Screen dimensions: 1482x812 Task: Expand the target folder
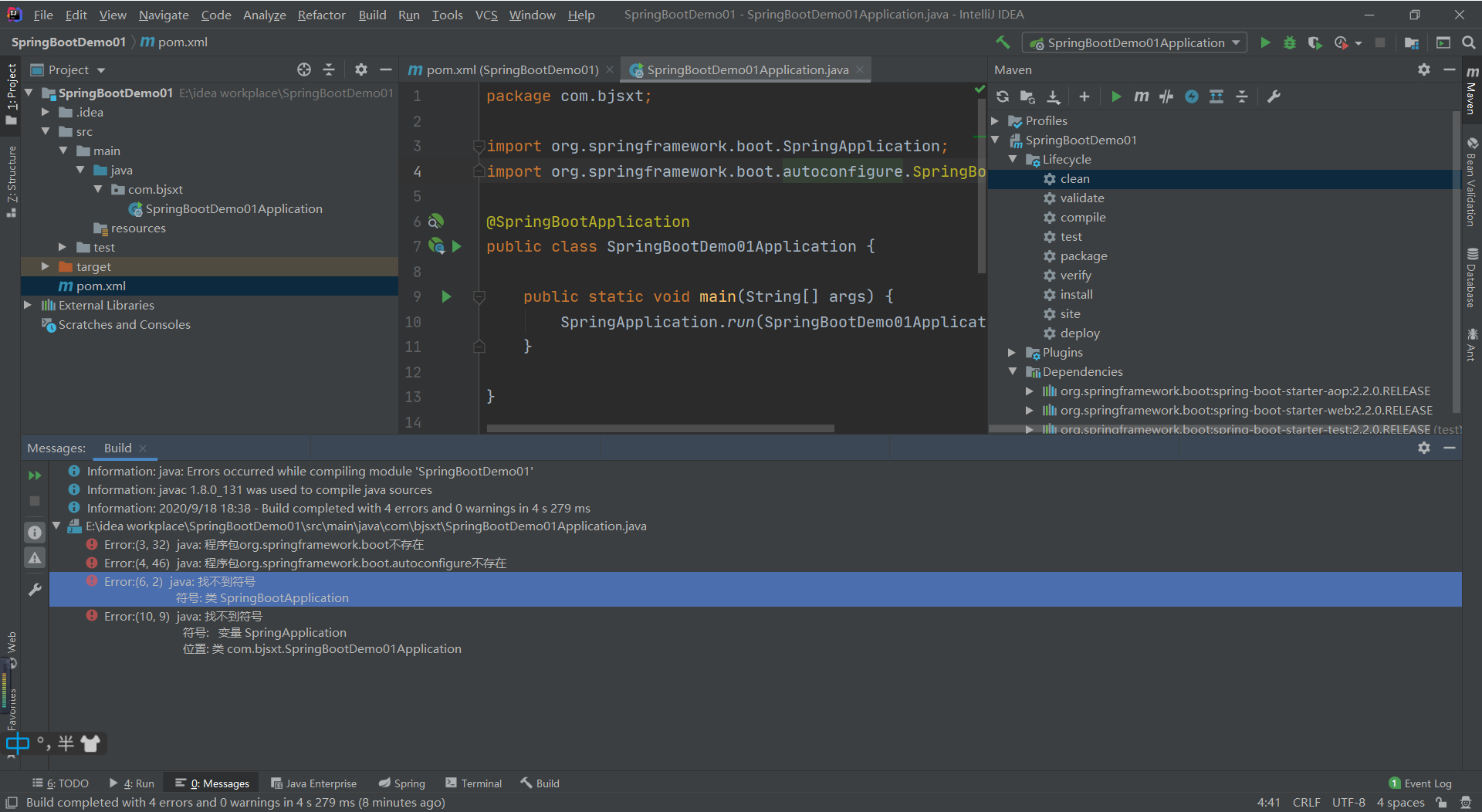pyautogui.click(x=46, y=266)
